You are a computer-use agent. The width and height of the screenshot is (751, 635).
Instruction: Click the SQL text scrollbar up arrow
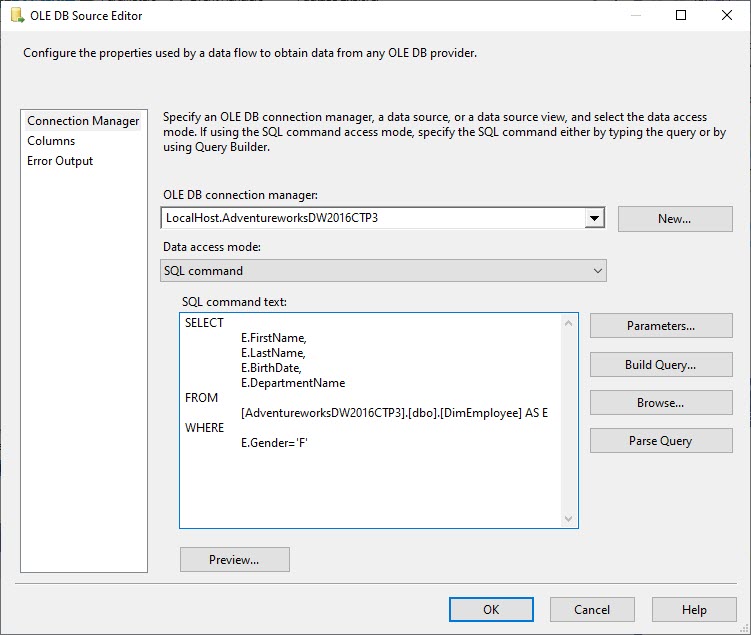pos(569,323)
